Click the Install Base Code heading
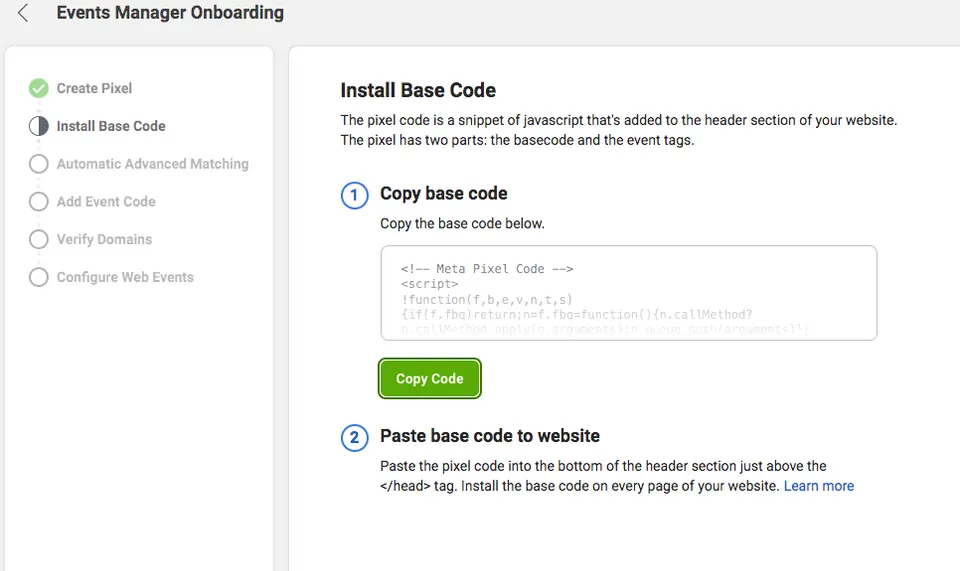 pyautogui.click(x=418, y=91)
